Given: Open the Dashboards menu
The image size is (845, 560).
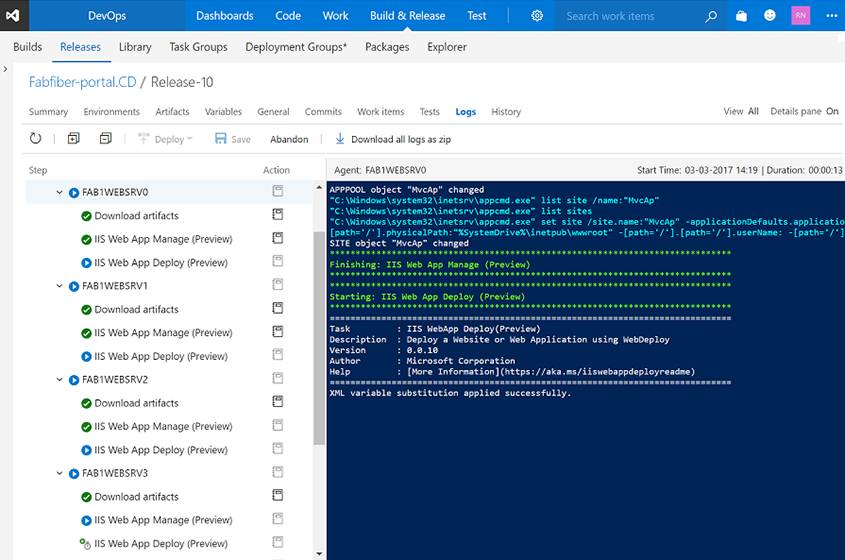Looking at the screenshot, I should [x=225, y=16].
